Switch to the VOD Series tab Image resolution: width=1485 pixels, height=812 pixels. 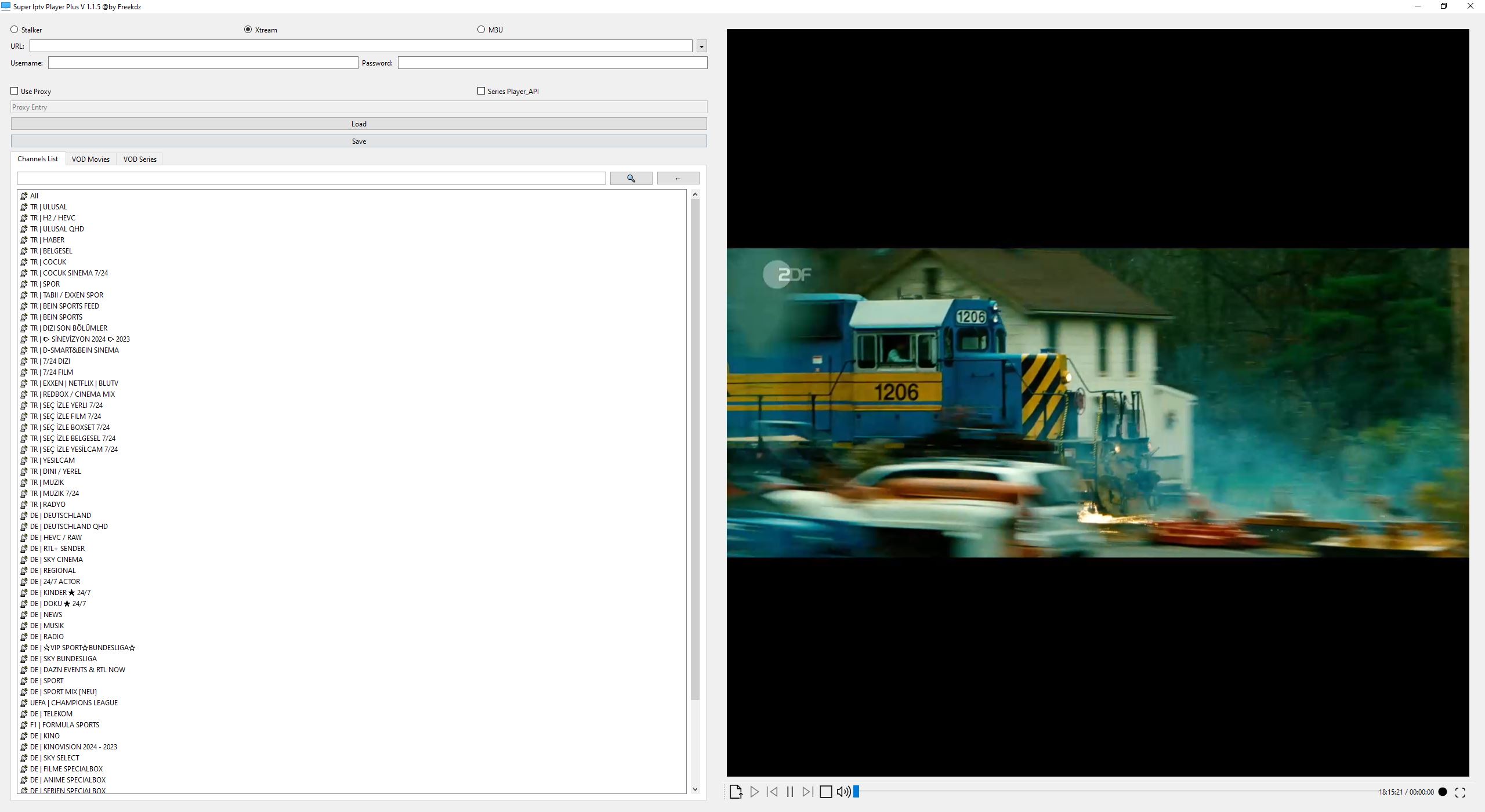(140, 159)
